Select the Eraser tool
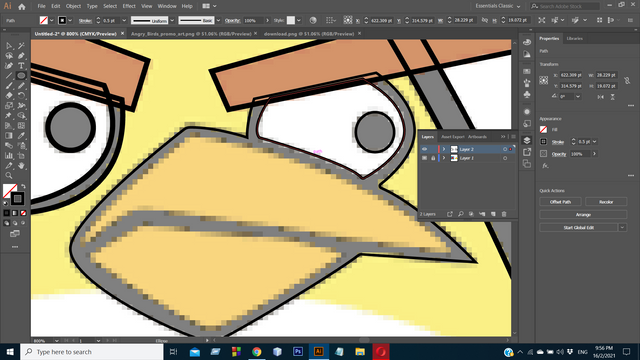This screenshot has width=640, height=360. point(9,96)
